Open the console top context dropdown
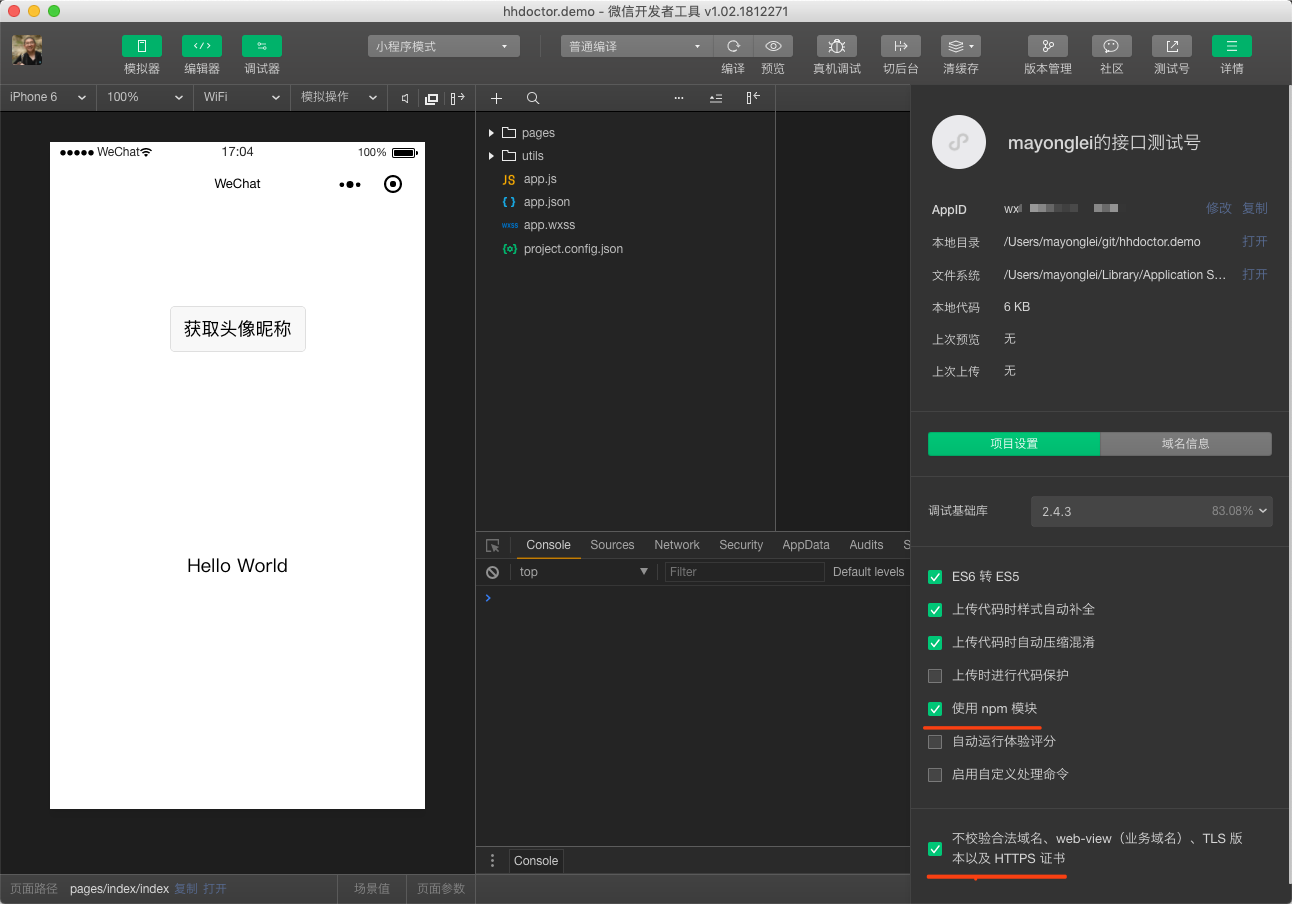The width and height of the screenshot is (1292, 904). [x=583, y=572]
